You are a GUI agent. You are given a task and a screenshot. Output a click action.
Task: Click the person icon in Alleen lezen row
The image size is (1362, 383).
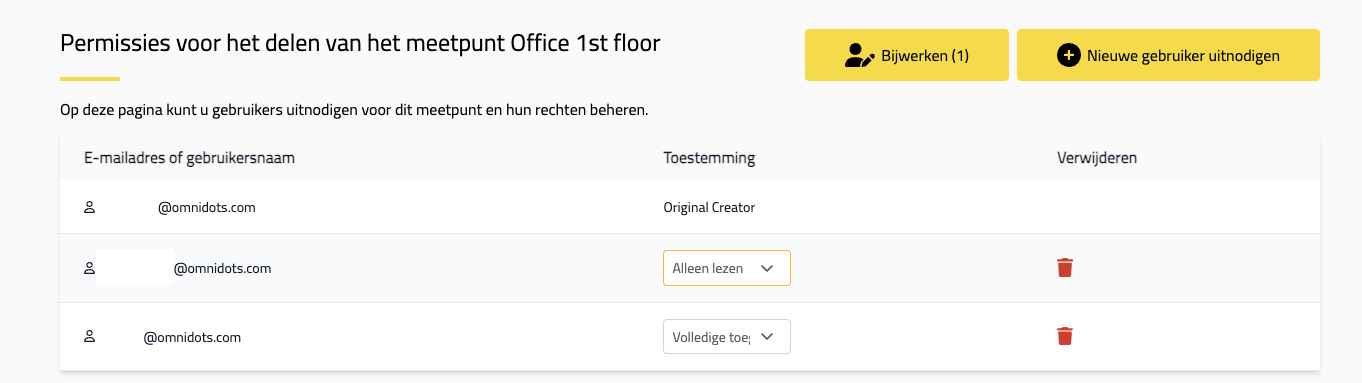click(89, 268)
